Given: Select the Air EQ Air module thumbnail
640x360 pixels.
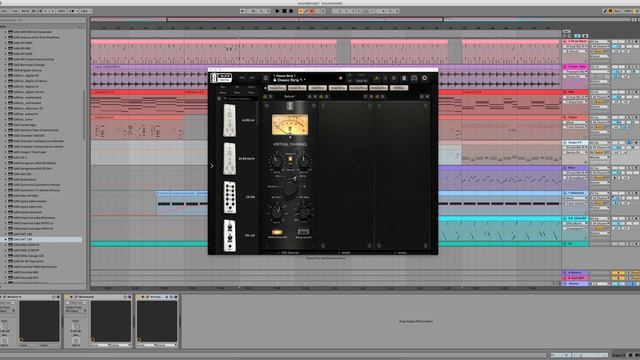Looking at the screenshot, I should 229,120.
